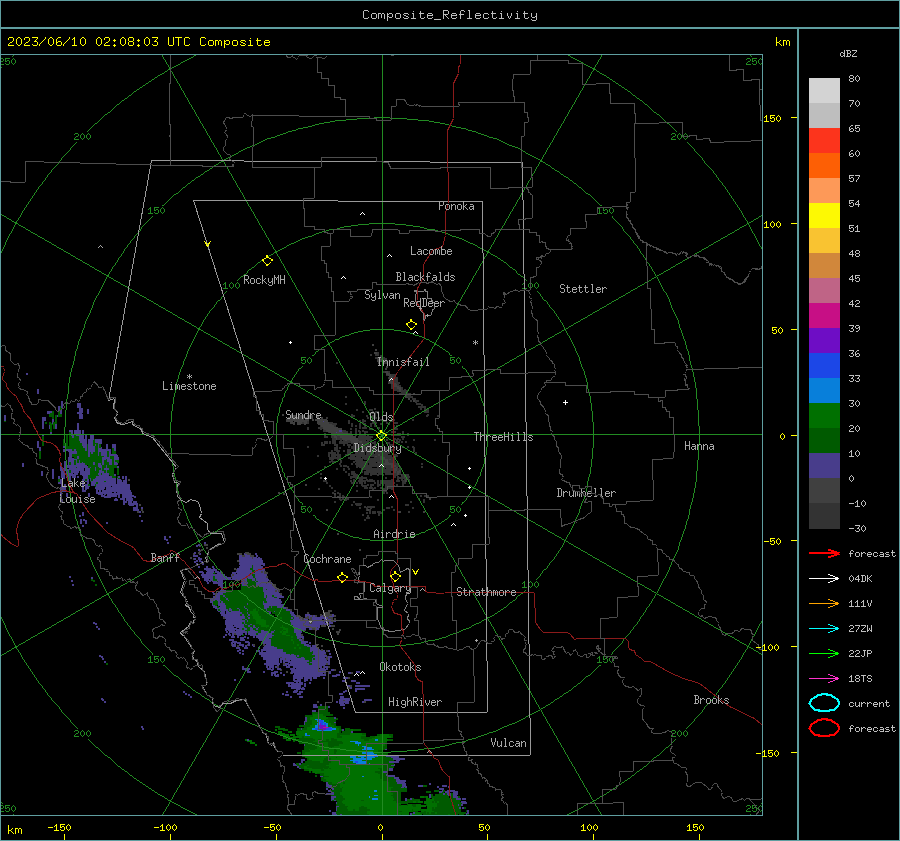Select the Cochrane label
This screenshot has width=900, height=841.
click(x=327, y=559)
